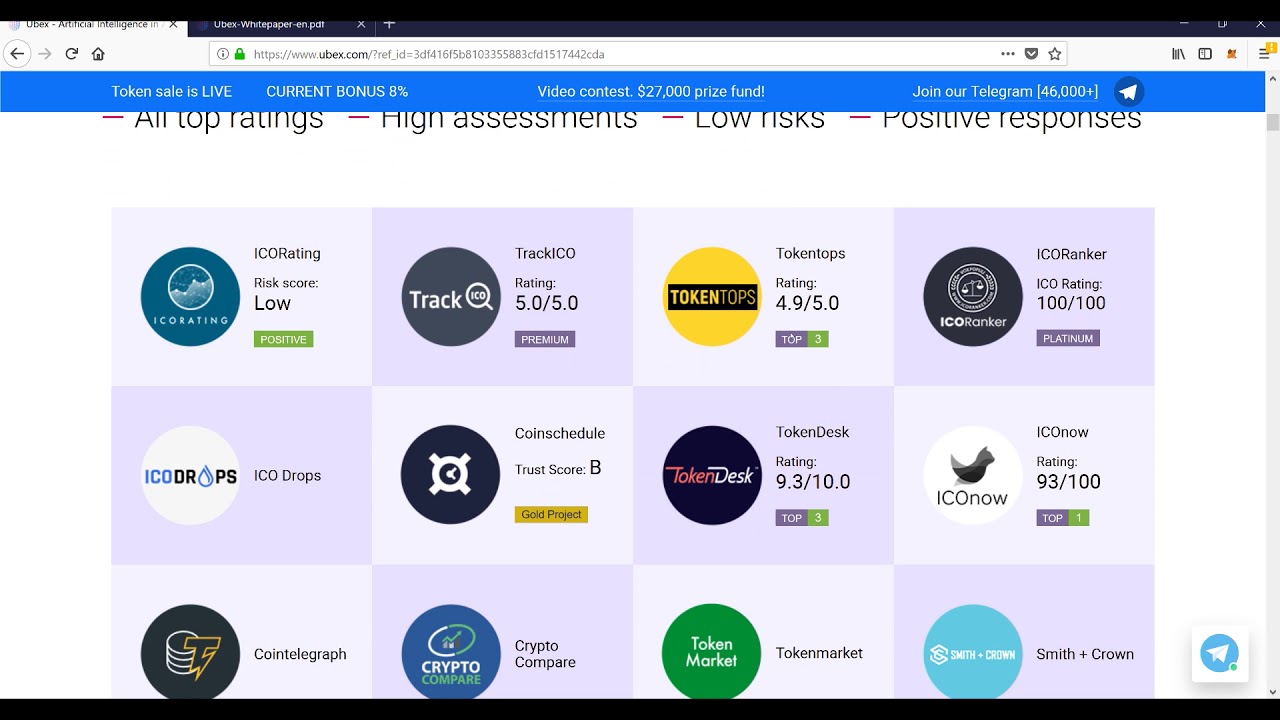Toggle the browser sidebar icon
The height and width of the screenshot is (720, 1280).
(x=1205, y=54)
